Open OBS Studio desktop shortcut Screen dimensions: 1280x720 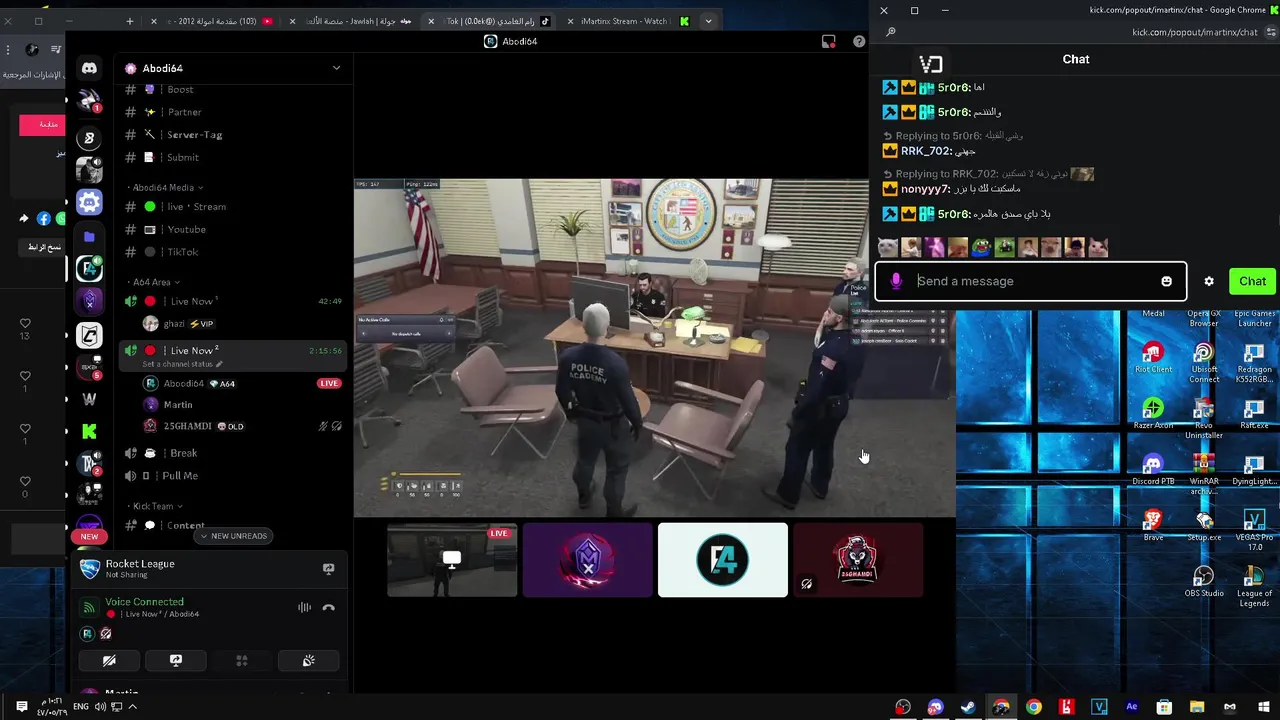(x=1204, y=582)
